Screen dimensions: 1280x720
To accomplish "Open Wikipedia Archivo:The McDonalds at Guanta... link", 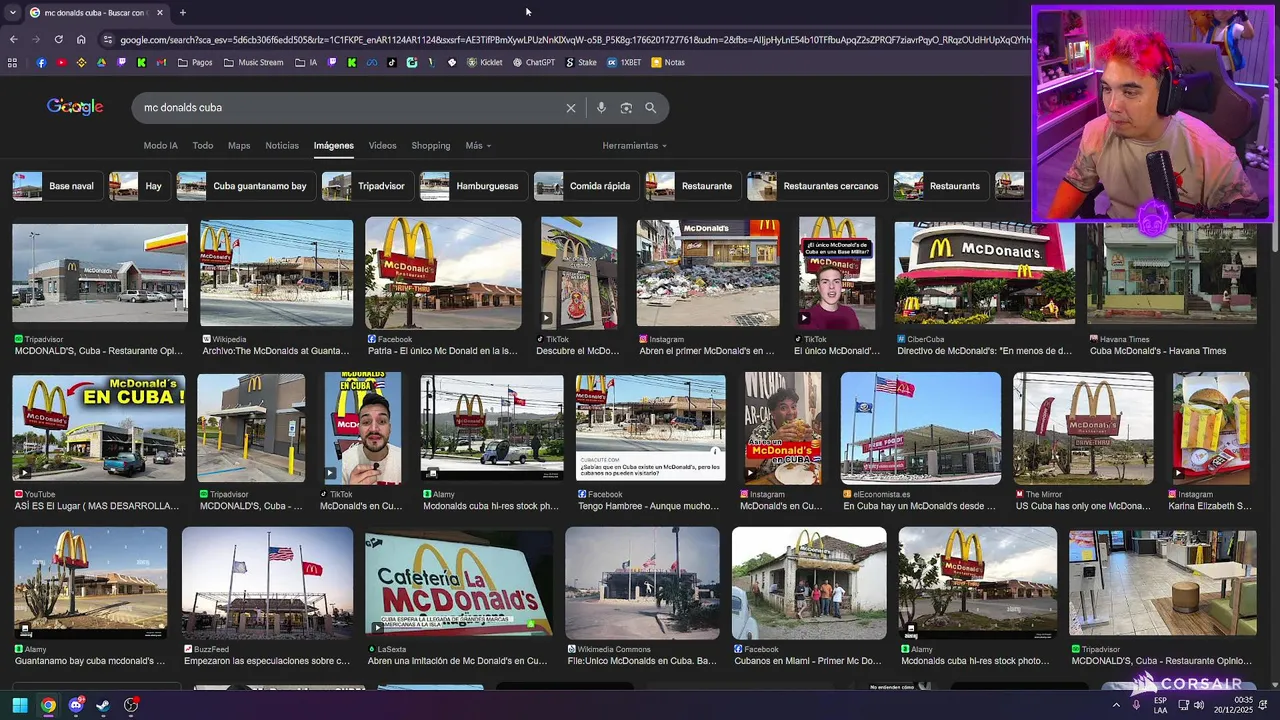I will coord(276,351).
